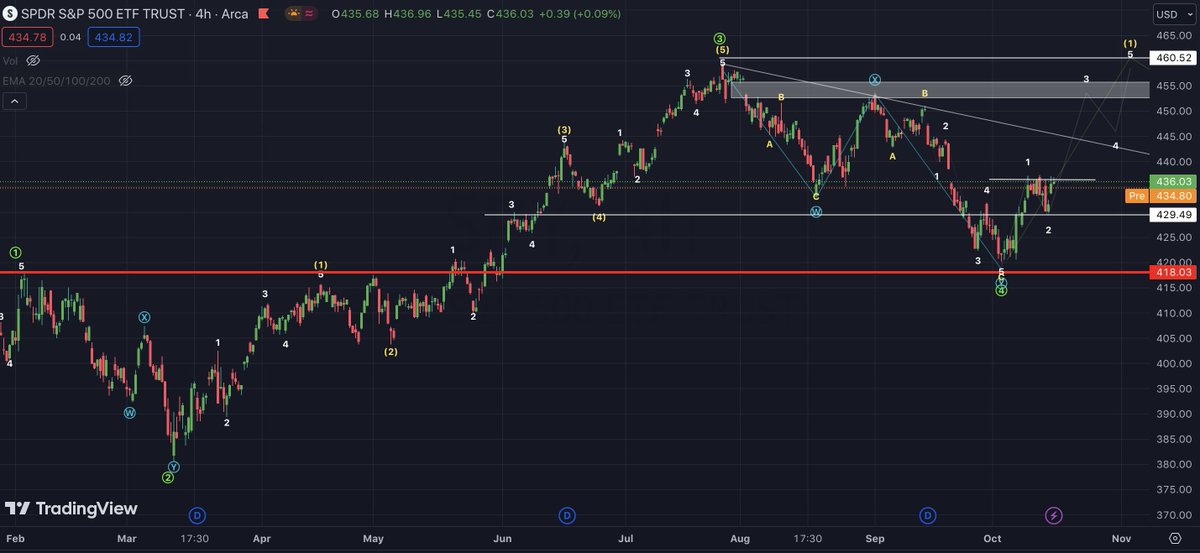Click the dividend marker between June and July
The height and width of the screenshot is (553, 1200).
tap(567, 515)
